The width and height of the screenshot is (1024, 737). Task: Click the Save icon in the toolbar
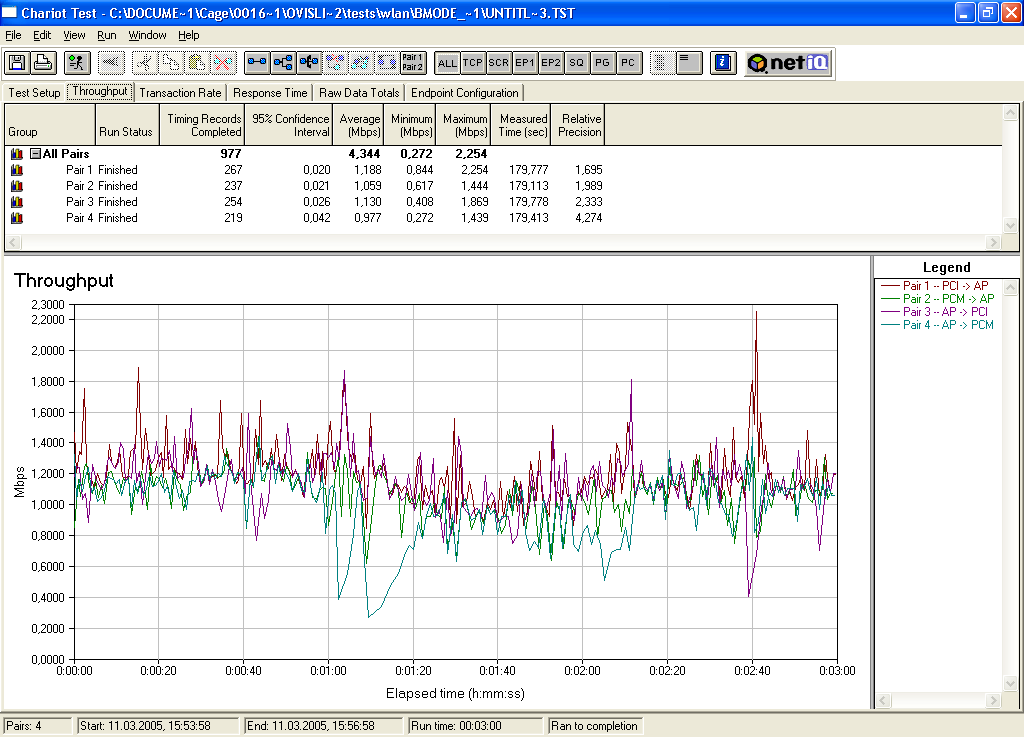(x=17, y=63)
